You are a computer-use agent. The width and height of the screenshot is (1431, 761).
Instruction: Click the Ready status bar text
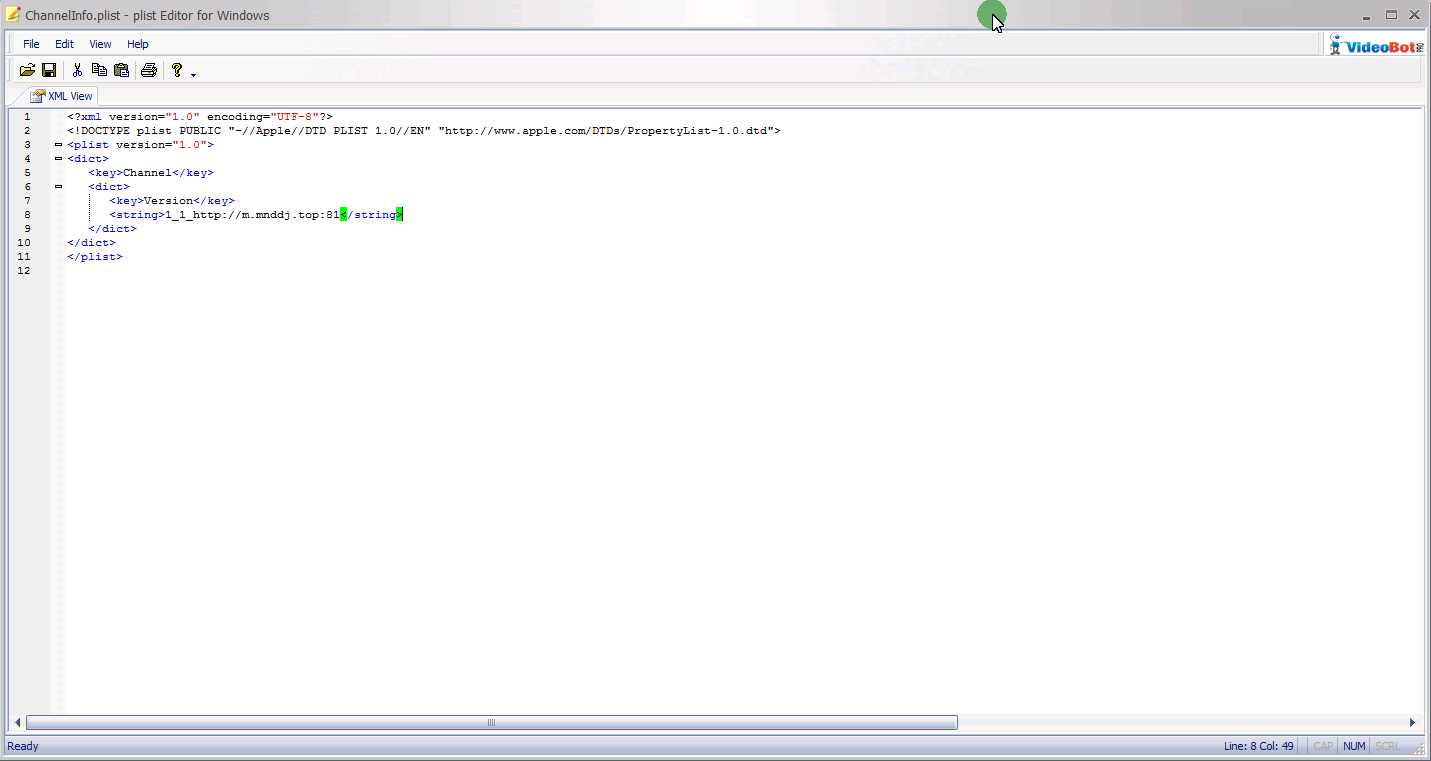click(23, 746)
